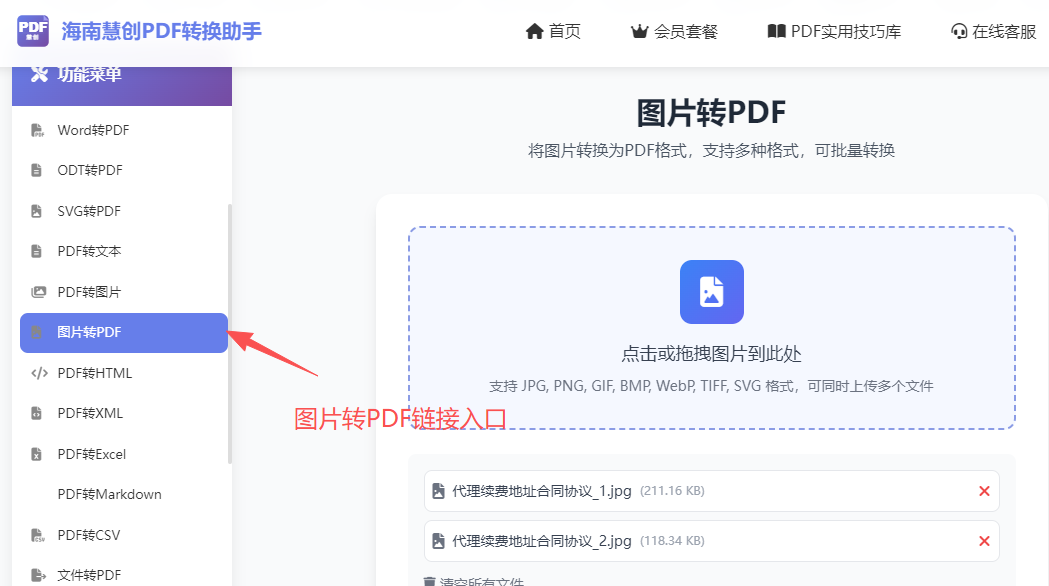The height and width of the screenshot is (586, 1049).
Task: Click the headset icon for 在线客服
Action: coord(959,31)
